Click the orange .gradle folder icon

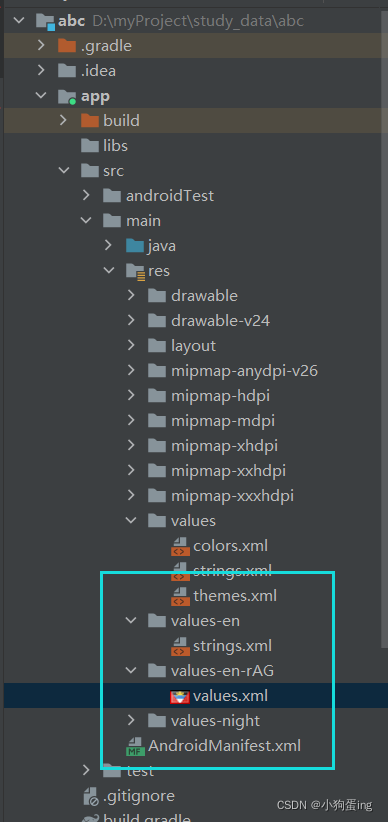[67, 46]
